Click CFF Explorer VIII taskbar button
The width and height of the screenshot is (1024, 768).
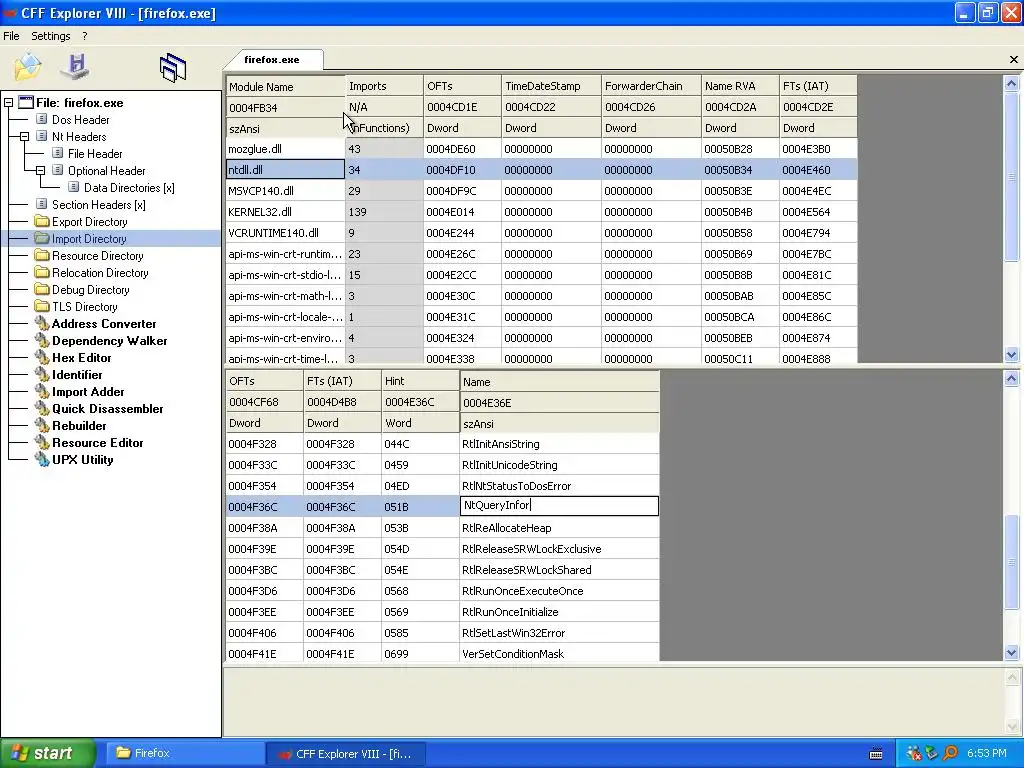tap(346, 754)
